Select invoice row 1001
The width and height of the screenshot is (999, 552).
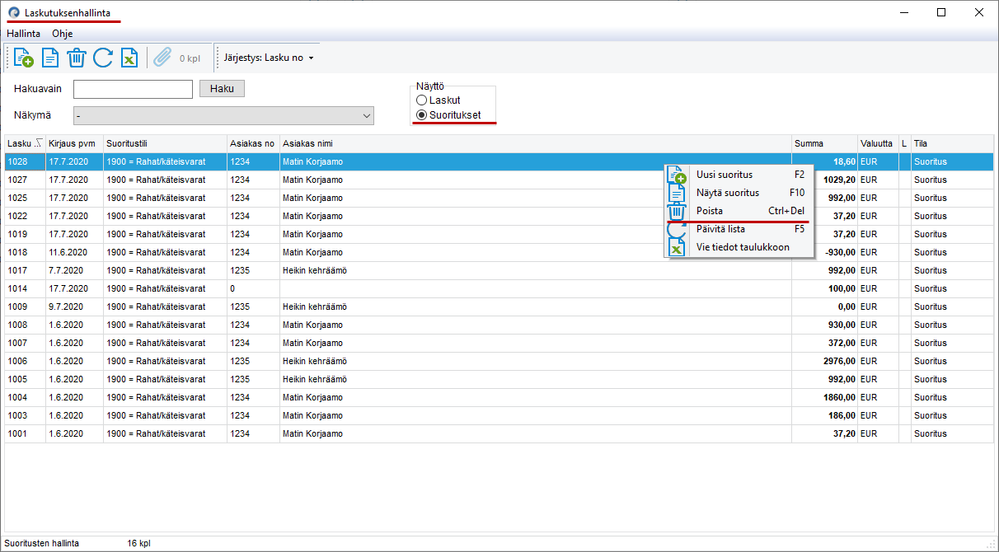tap(499, 434)
